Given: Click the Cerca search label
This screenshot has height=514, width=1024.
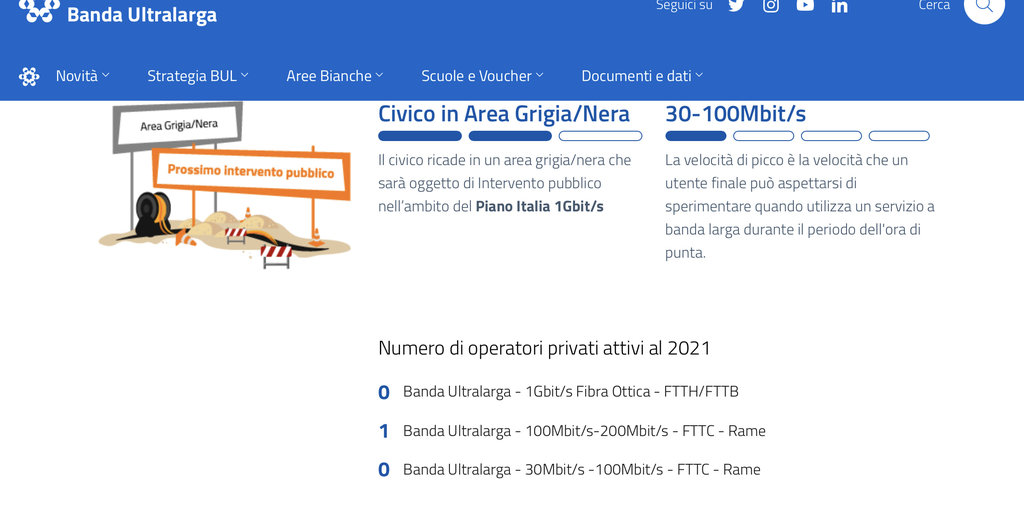Looking at the screenshot, I should (934, 6).
